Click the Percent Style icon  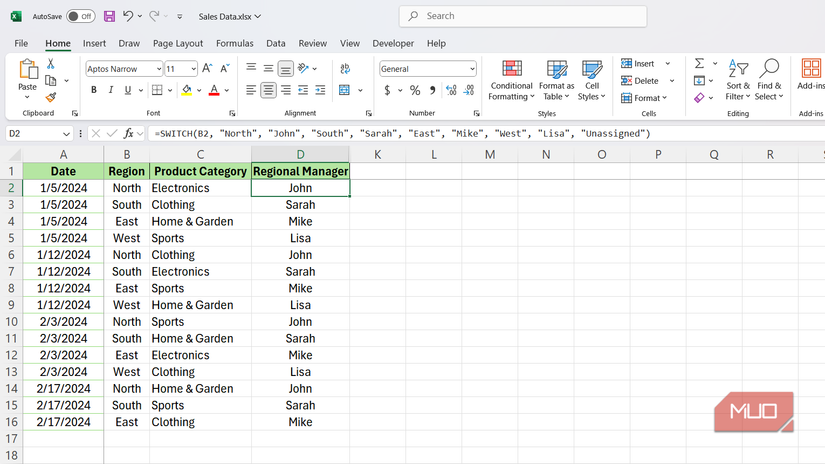[415, 90]
